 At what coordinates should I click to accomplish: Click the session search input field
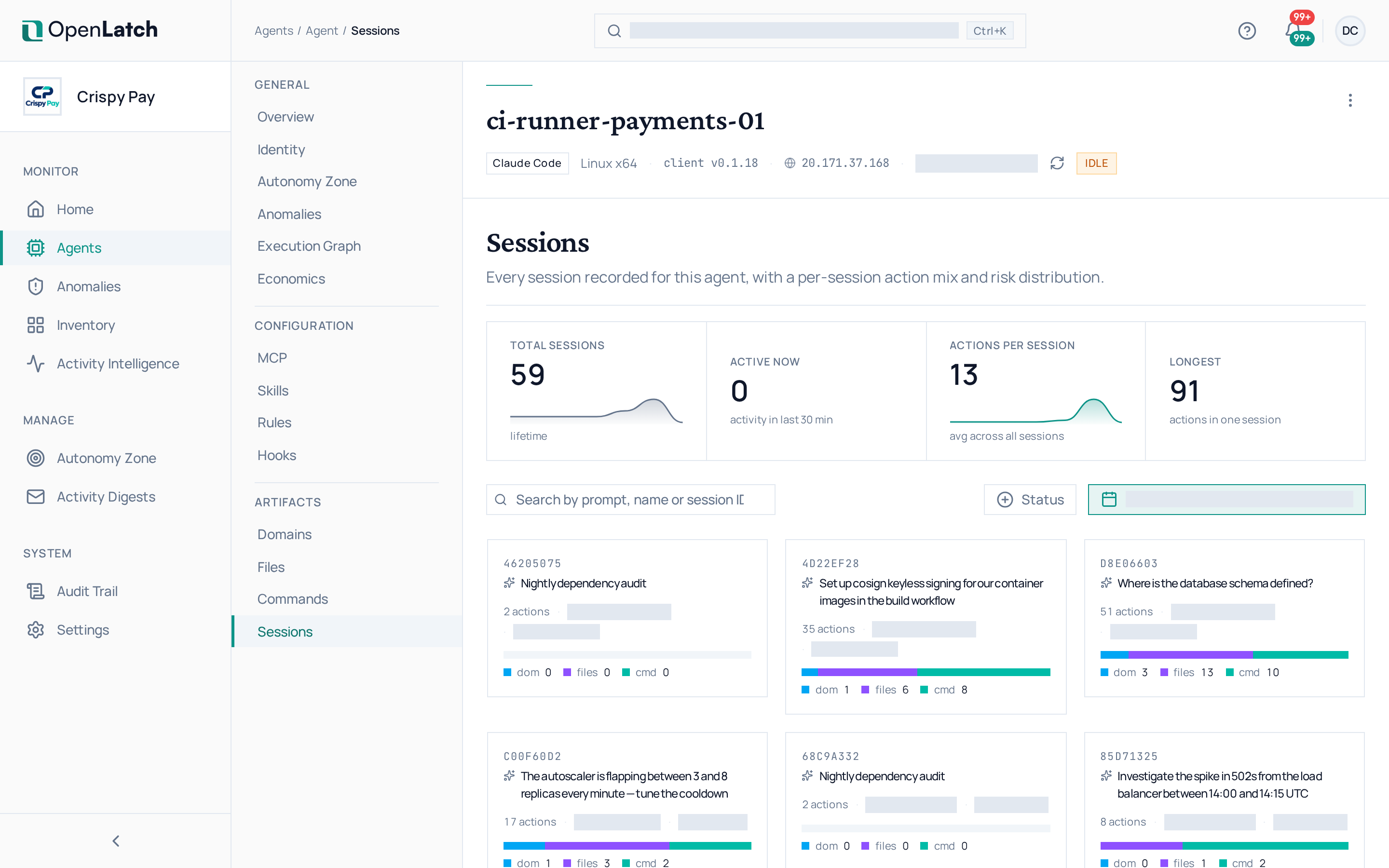[x=630, y=500]
